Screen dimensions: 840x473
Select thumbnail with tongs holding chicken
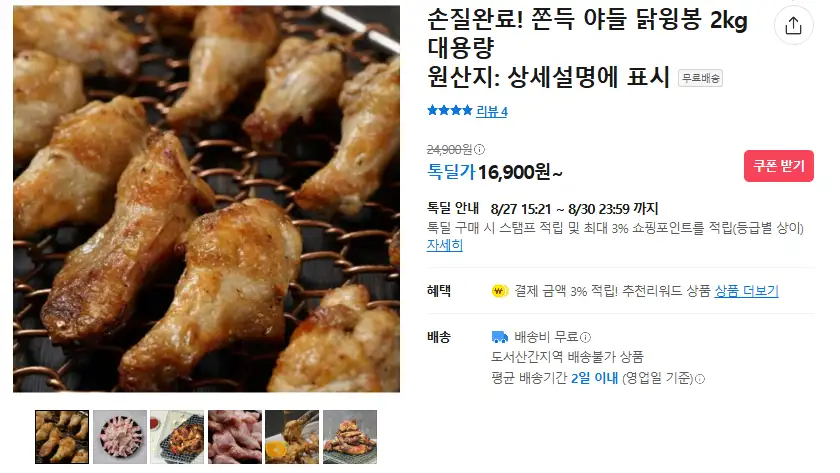292,437
